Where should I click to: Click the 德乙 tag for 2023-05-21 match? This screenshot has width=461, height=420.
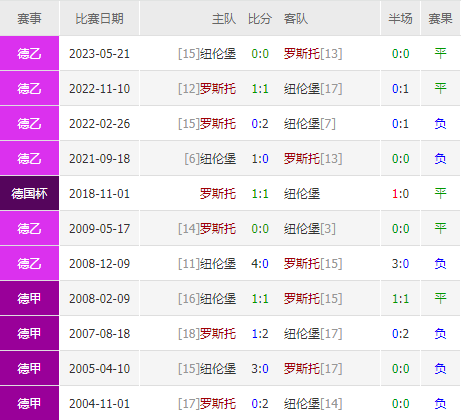[29, 54]
